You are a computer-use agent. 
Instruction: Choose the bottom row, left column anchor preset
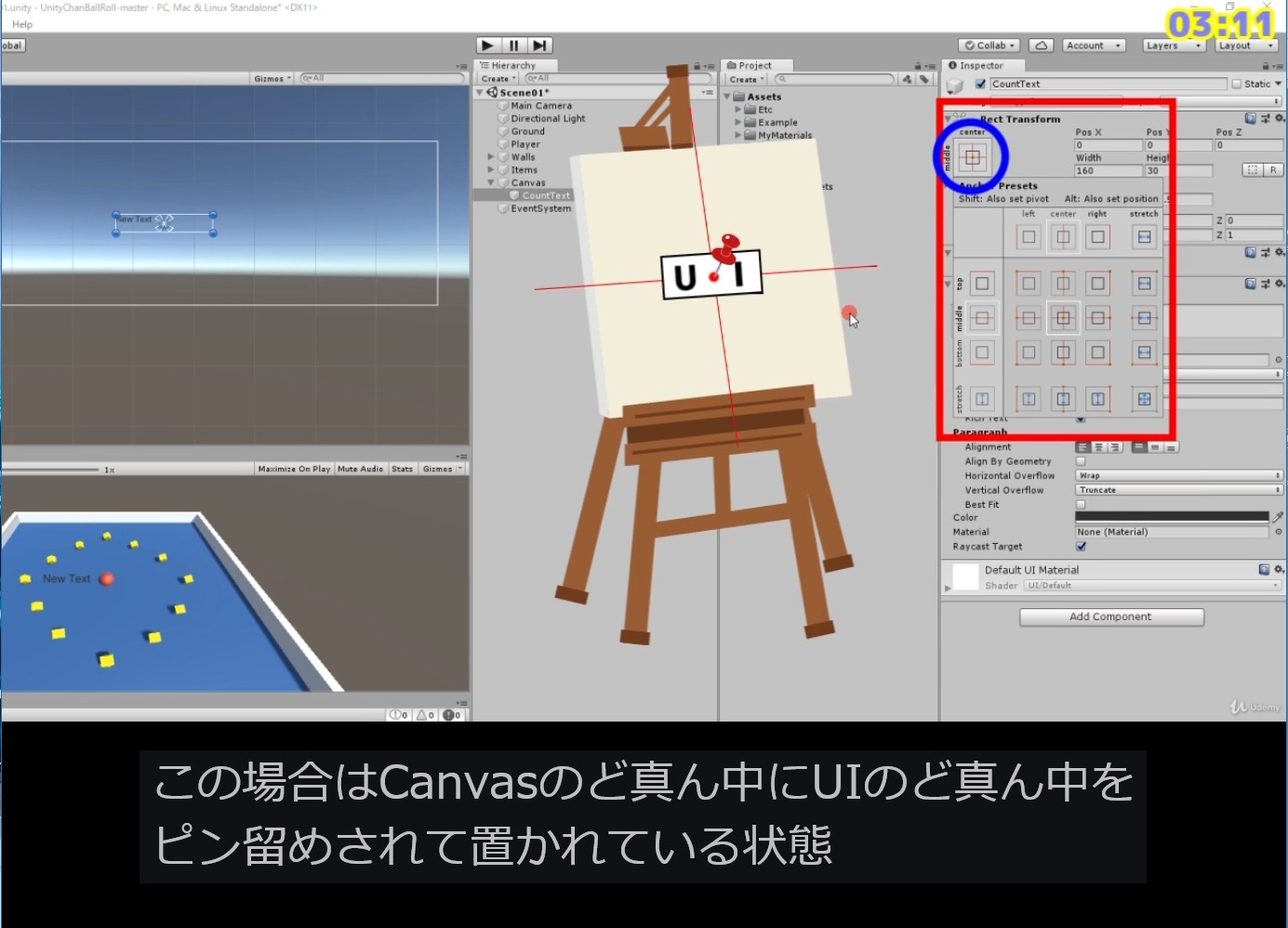[1029, 352]
